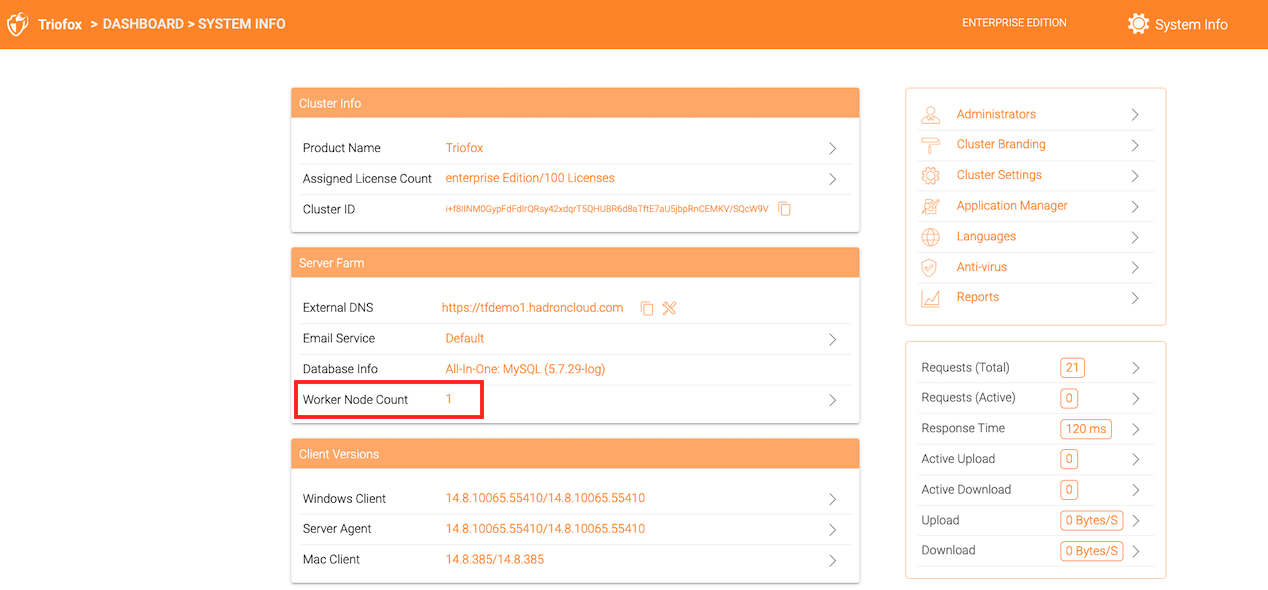
Task: Click the Upload 0 Bytes/S value
Action: pos(1092,520)
